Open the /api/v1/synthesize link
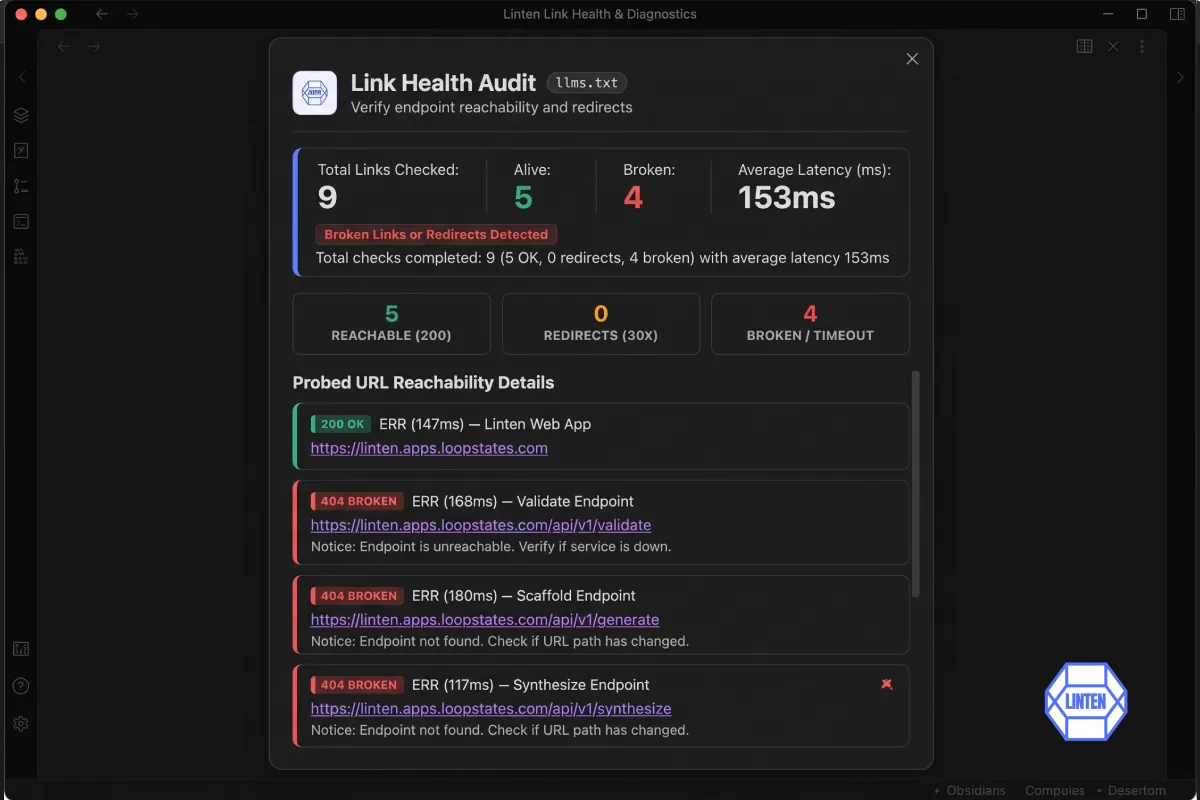Screen dimensions: 1200x800 [x=491, y=708]
